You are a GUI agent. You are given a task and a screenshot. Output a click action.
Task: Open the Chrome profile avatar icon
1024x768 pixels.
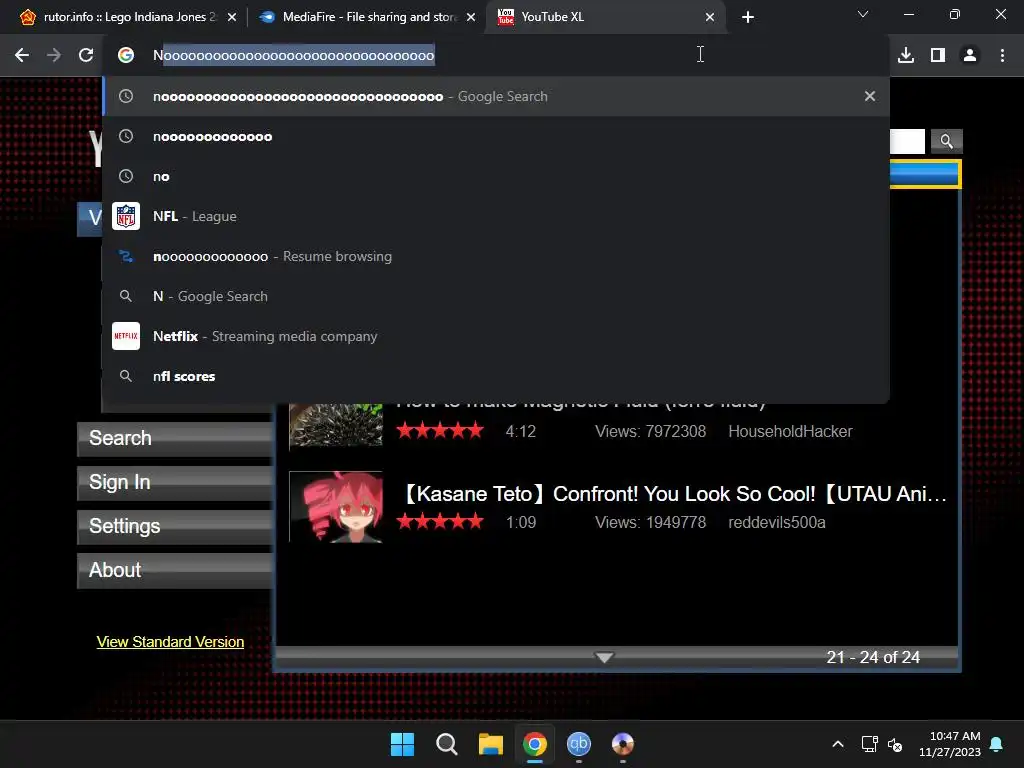[x=970, y=55]
